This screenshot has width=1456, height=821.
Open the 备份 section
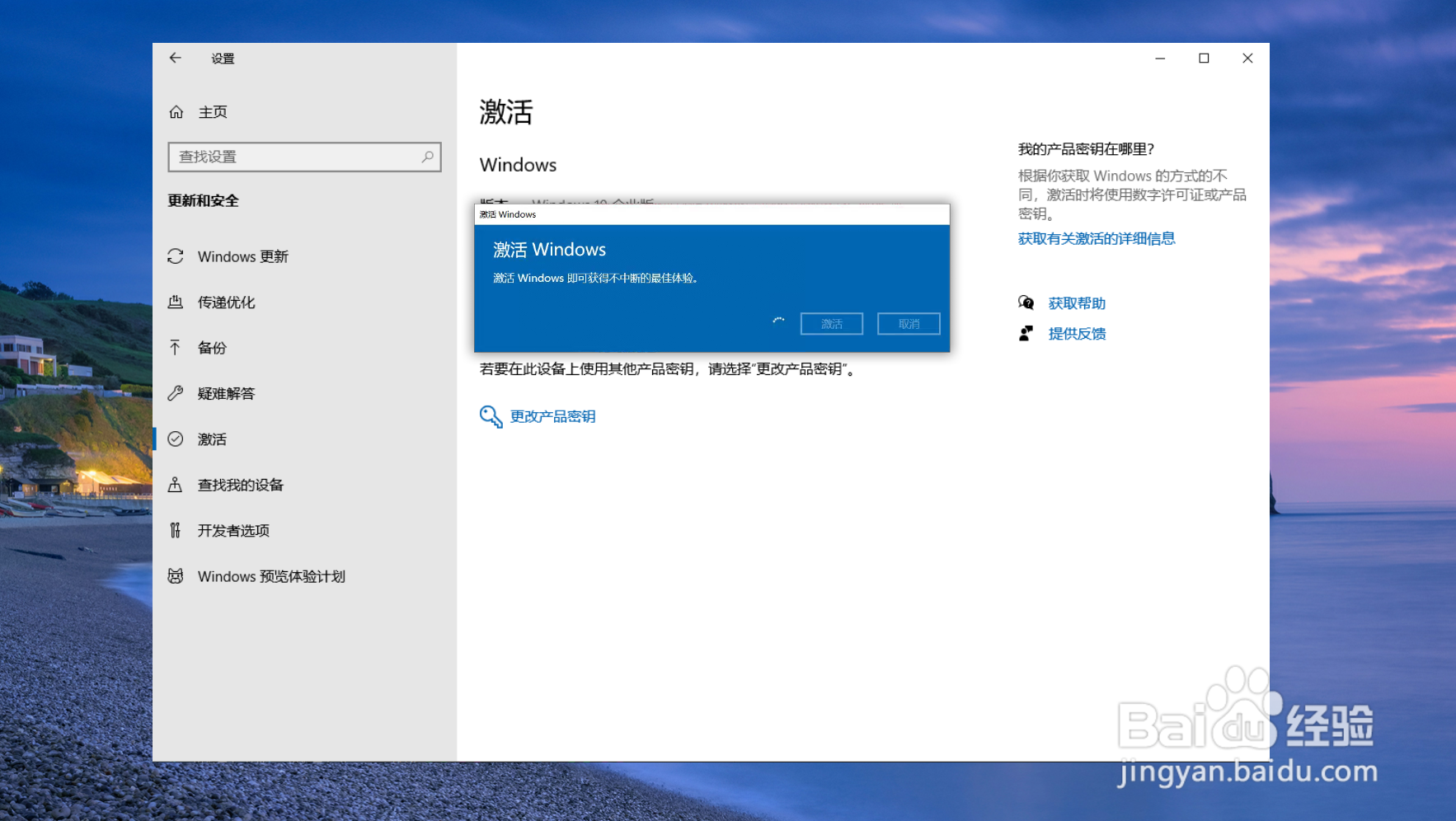[211, 347]
